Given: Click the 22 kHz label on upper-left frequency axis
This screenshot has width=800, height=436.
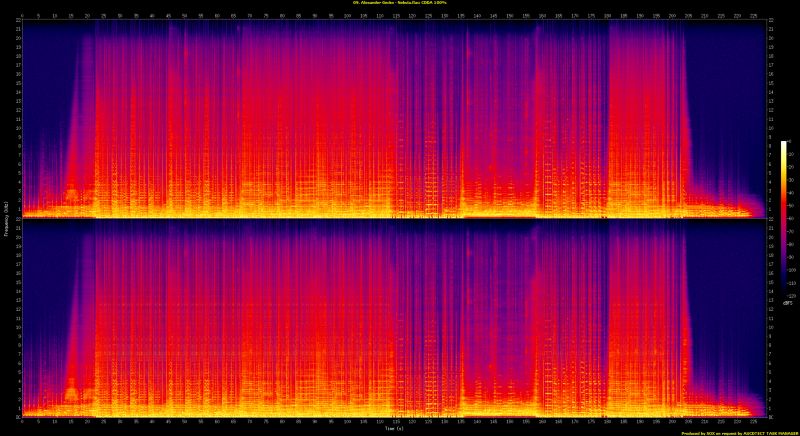Looking at the screenshot, I should coord(17,21).
